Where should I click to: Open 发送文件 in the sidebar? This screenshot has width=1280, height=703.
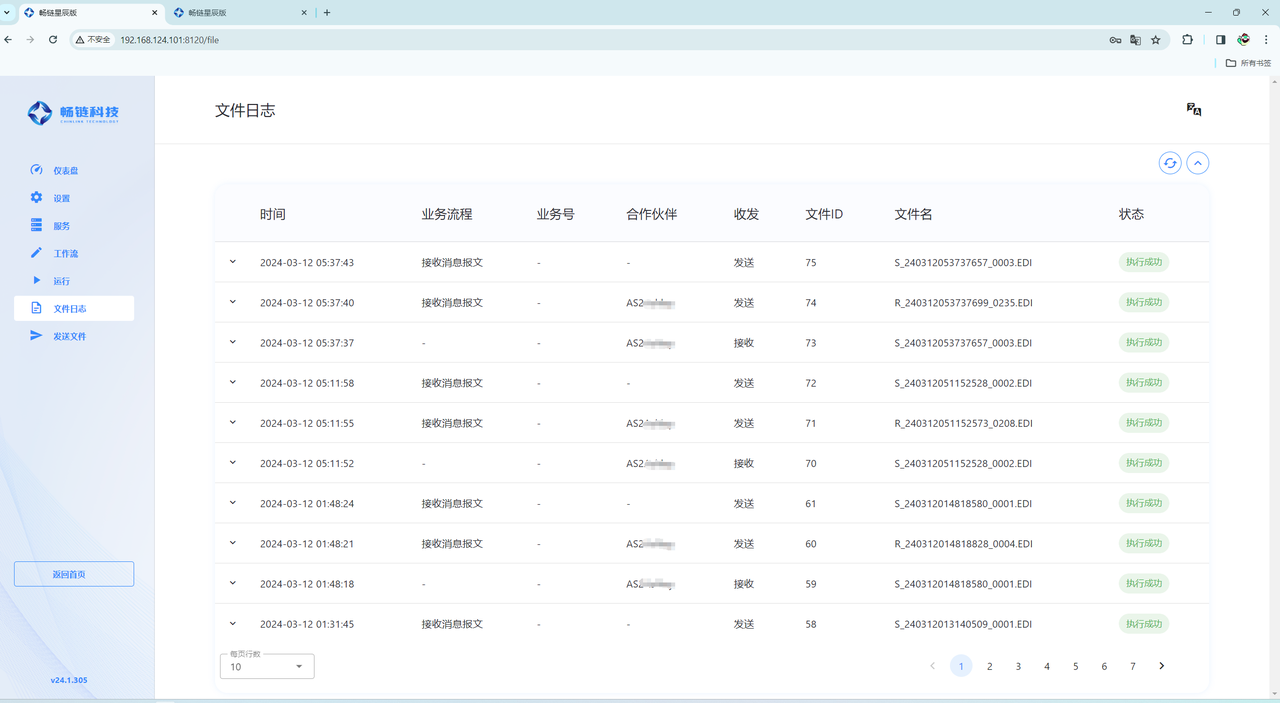pyautogui.click(x=69, y=337)
